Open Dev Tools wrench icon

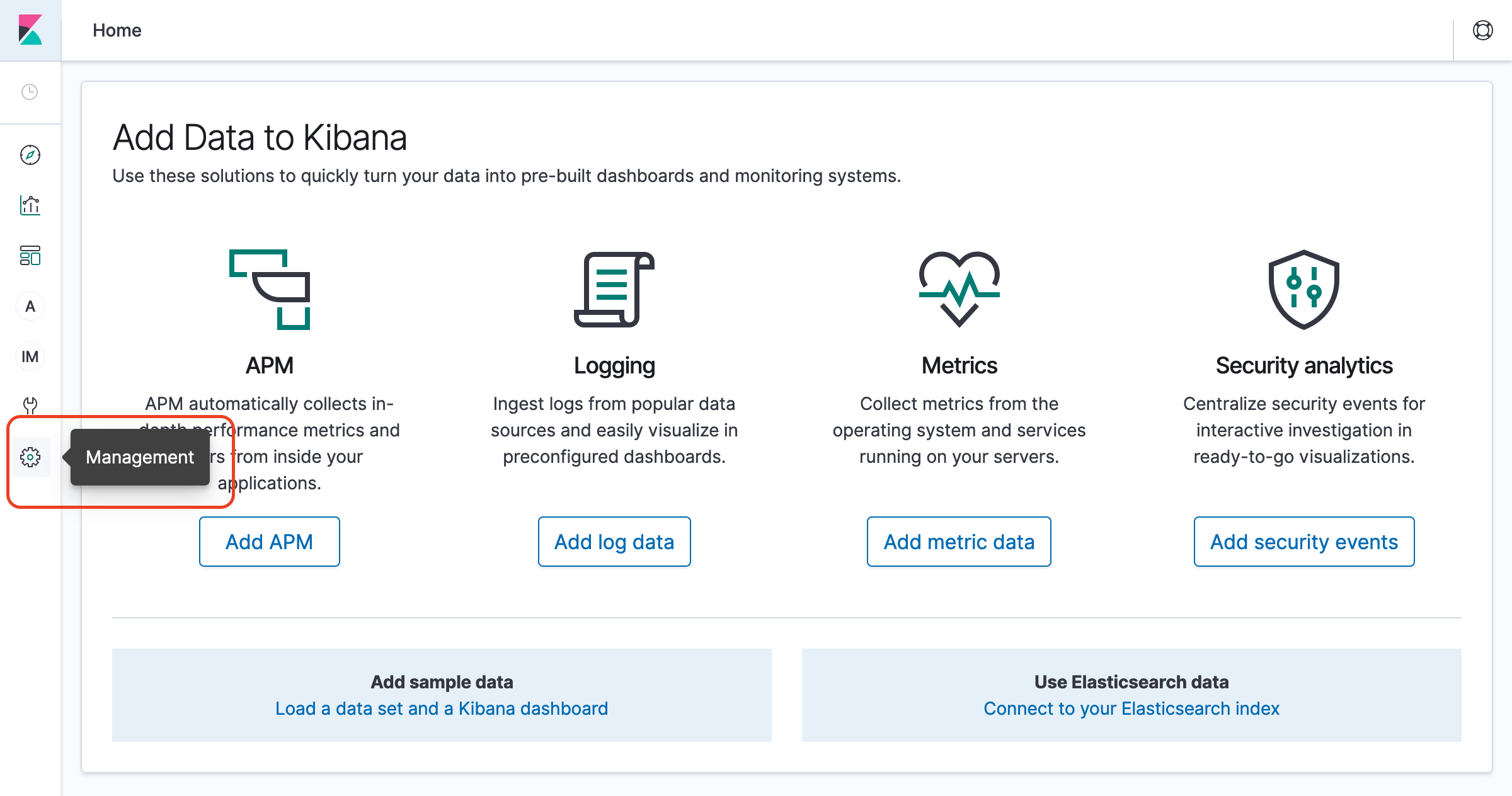coord(30,406)
